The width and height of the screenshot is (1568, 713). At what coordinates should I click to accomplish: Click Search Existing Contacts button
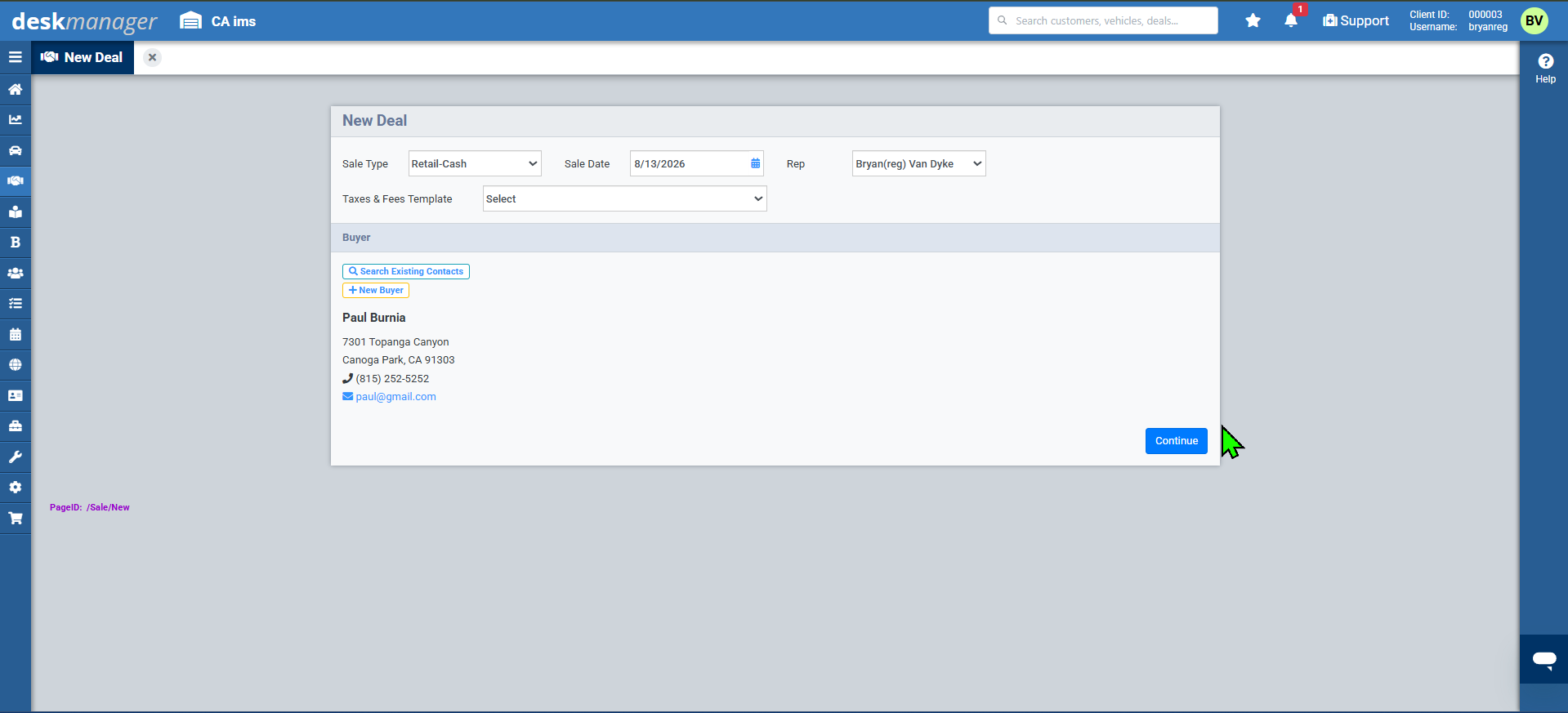click(x=406, y=271)
